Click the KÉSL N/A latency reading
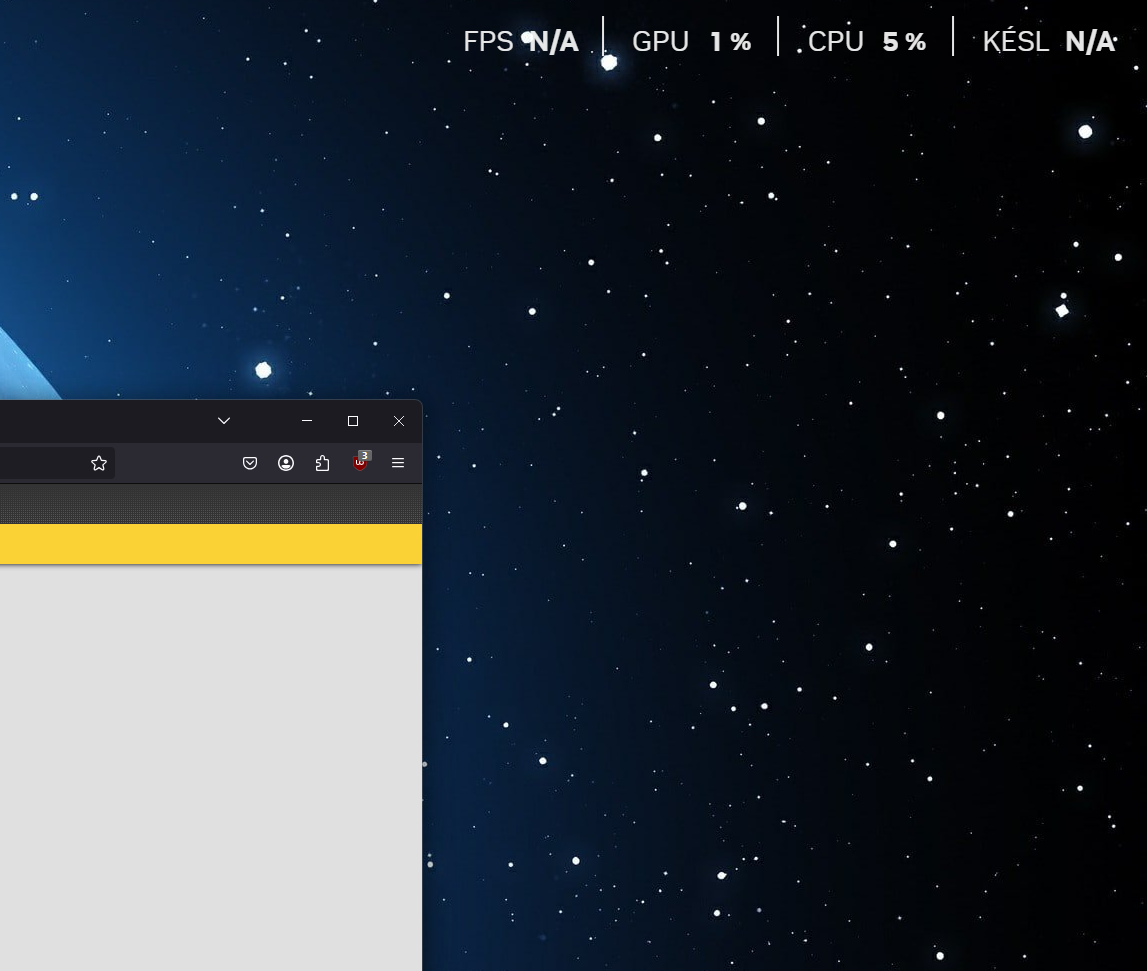Screen dimensions: 1147x971 click(1050, 42)
